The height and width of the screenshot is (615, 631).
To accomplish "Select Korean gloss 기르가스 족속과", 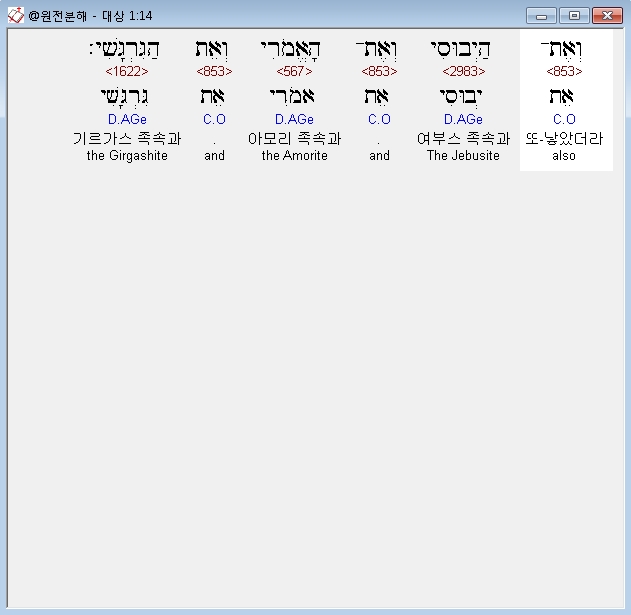I will click(127, 138).
